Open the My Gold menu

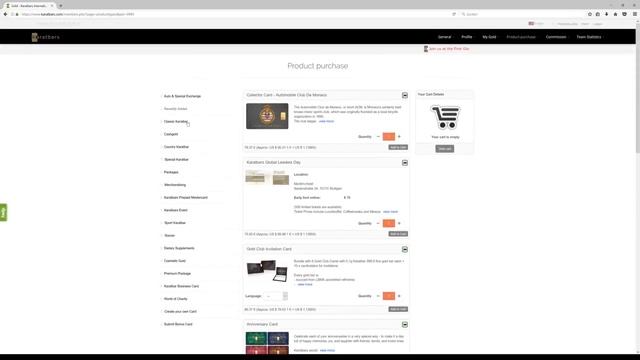pos(489,37)
